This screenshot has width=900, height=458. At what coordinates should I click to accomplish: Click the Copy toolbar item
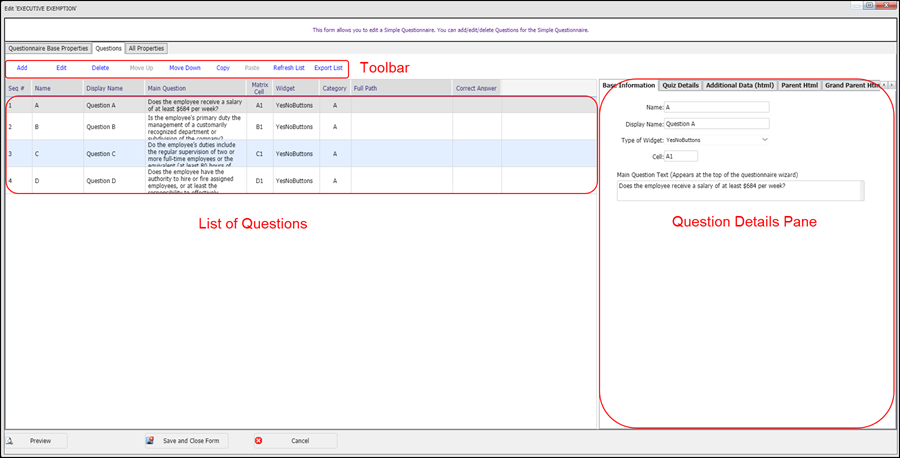tap(223, 68)
